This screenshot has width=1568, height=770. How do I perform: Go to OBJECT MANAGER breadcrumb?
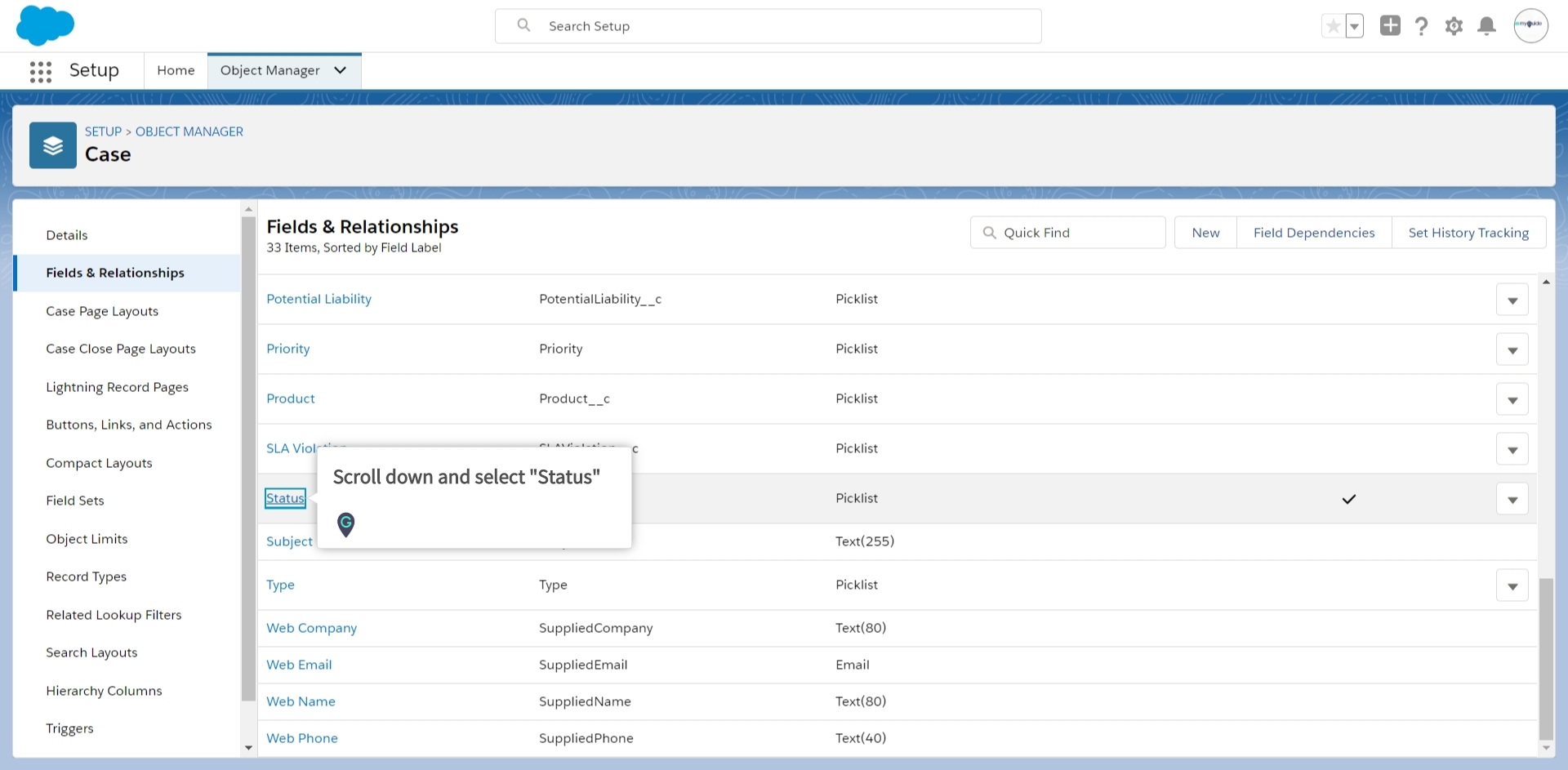[189, 131]
